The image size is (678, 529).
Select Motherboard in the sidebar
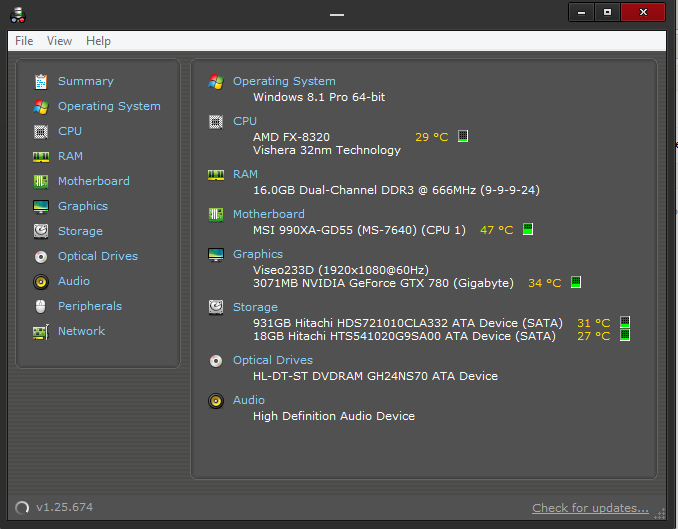(x=94, y=181)
